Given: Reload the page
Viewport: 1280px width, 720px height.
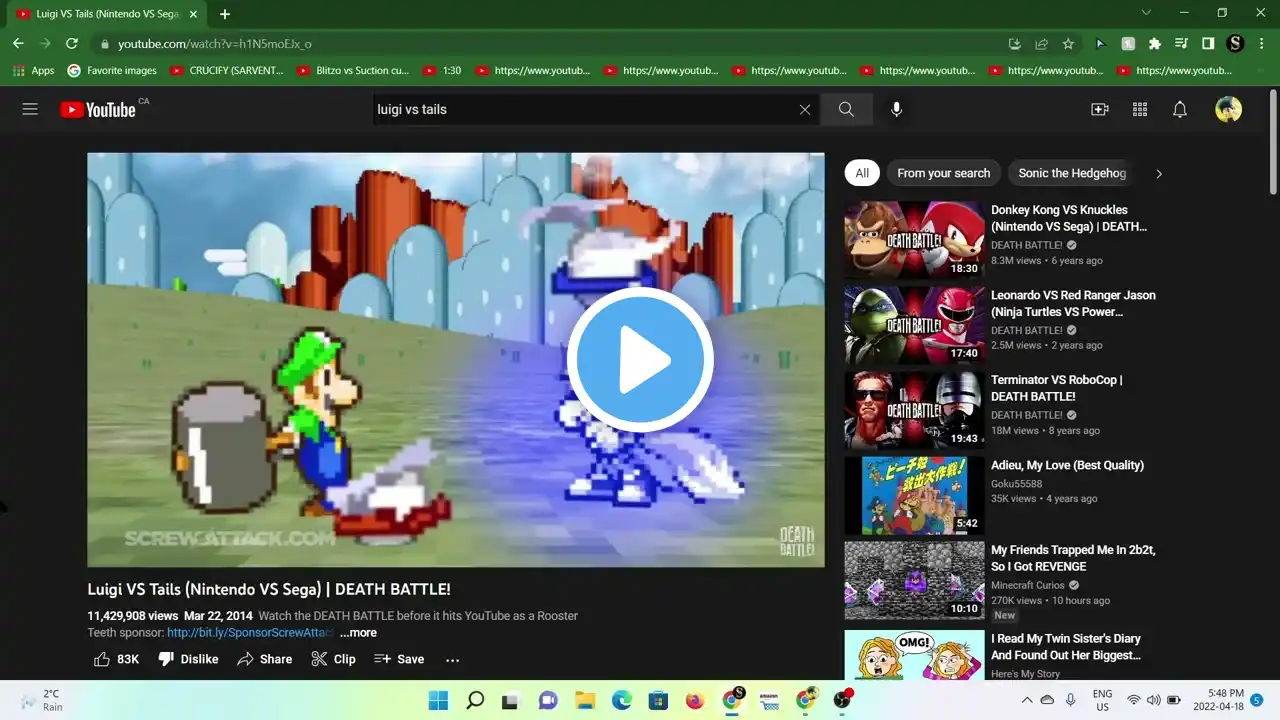Looking at the screenshot, I should (x=72, y=44).
